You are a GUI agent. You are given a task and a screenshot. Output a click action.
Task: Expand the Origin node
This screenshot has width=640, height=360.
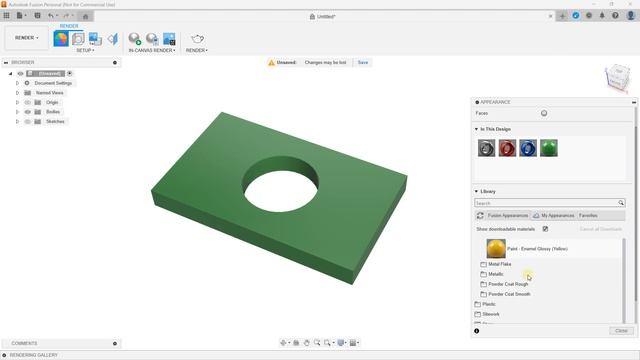coord(17,102)
